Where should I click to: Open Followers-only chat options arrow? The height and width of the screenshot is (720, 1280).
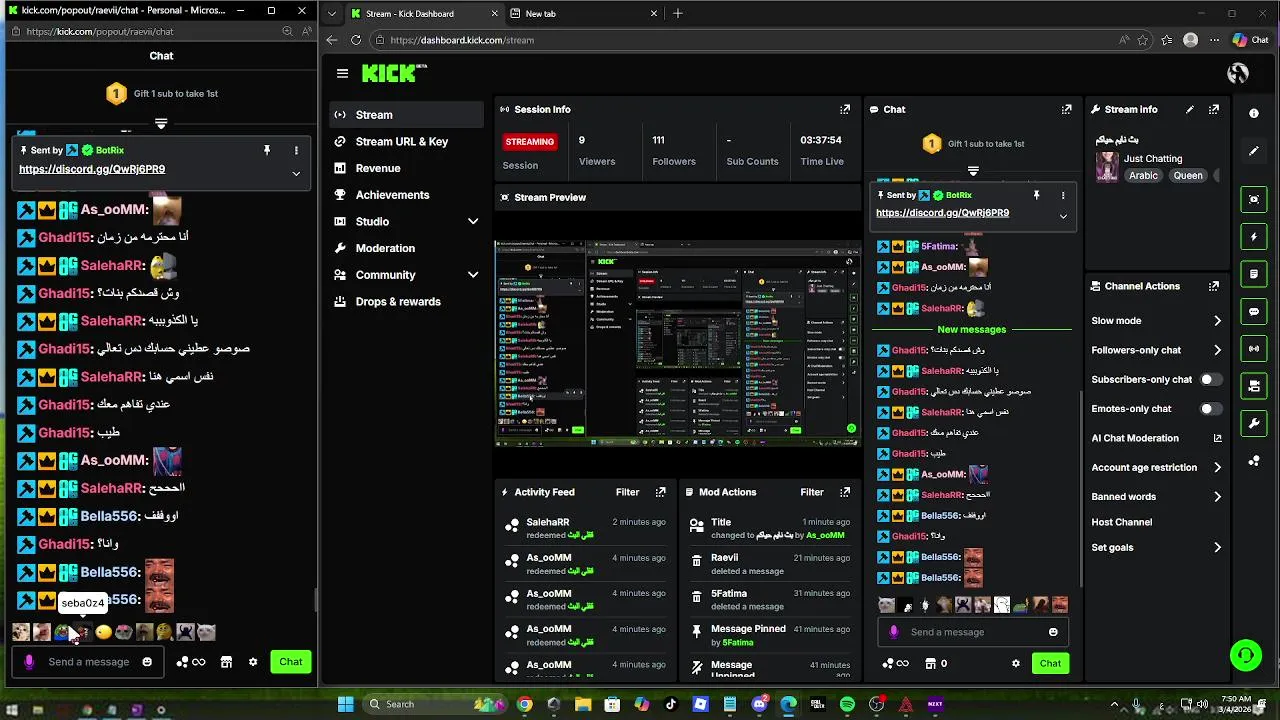[1217, 350]
